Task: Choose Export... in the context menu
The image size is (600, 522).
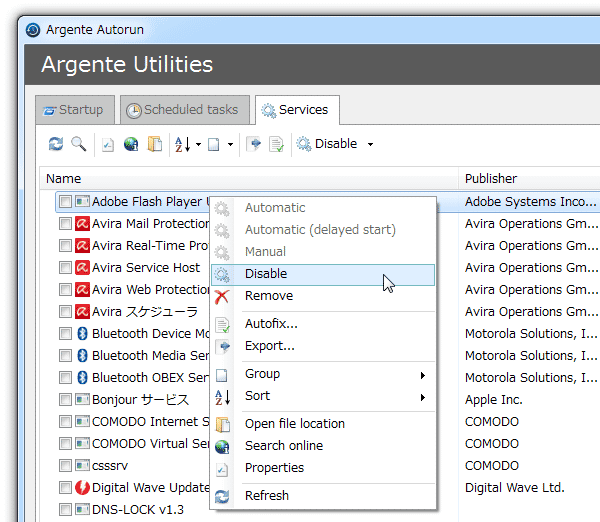Action: tap(323, 346)
